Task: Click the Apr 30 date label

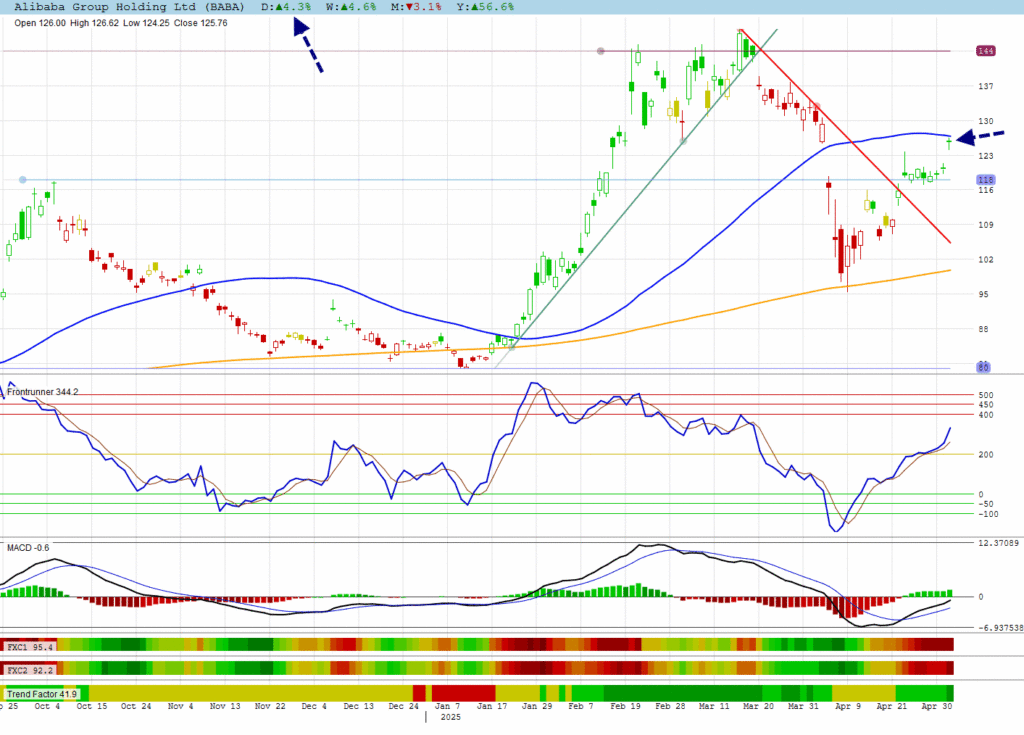Action: click(x=936, y=706)
